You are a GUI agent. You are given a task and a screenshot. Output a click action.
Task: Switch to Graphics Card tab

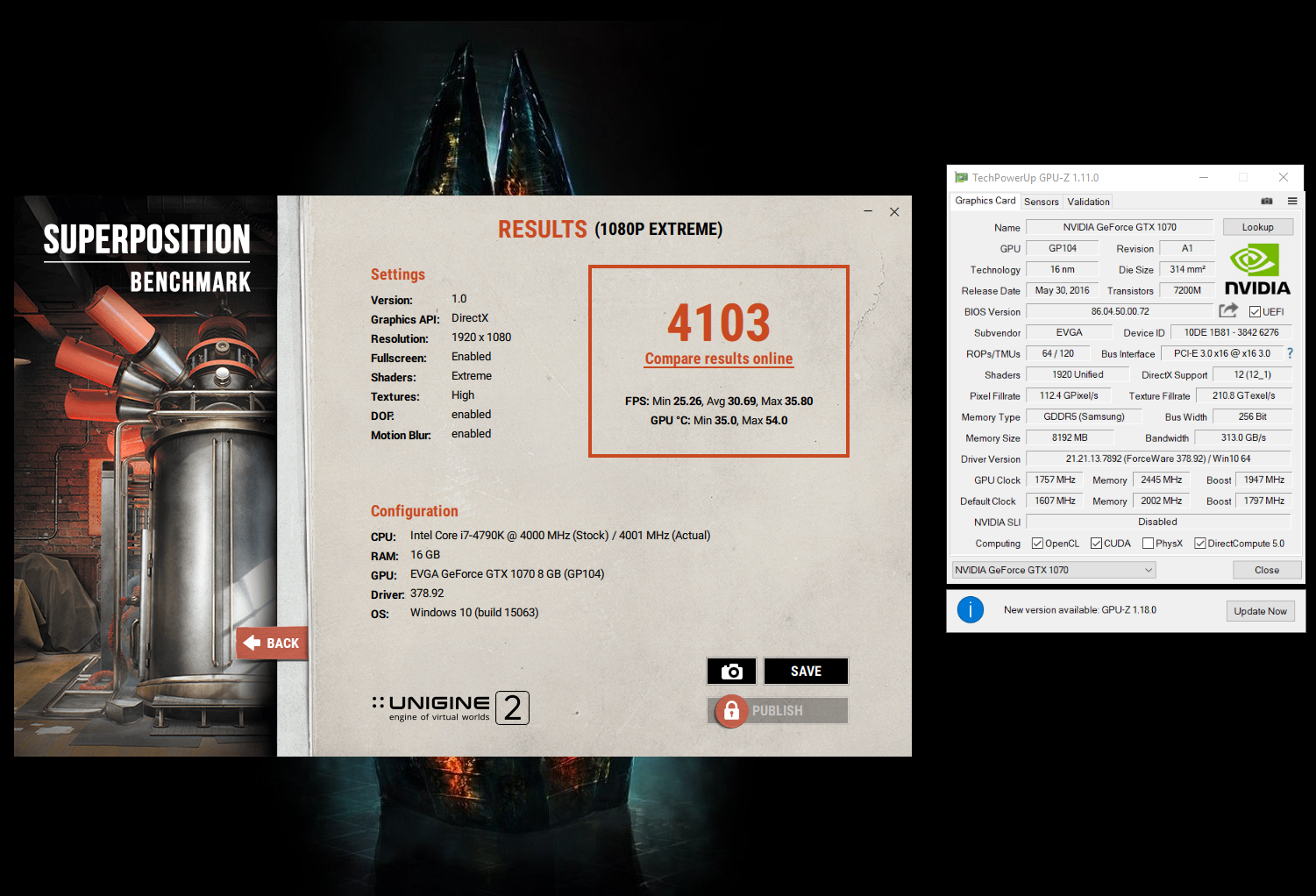(985, 201)
